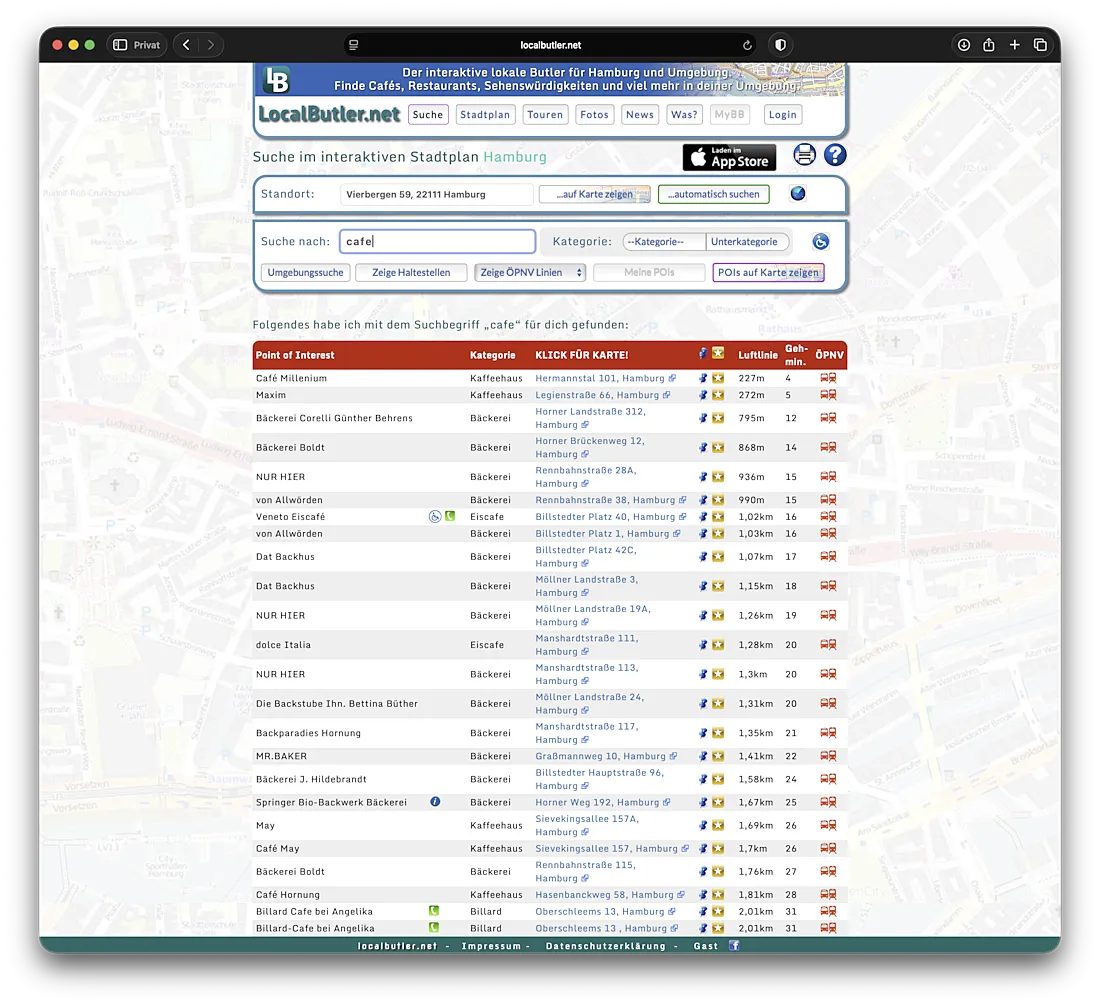Toggle the wheelchair accessibility filter

(820, 242)
